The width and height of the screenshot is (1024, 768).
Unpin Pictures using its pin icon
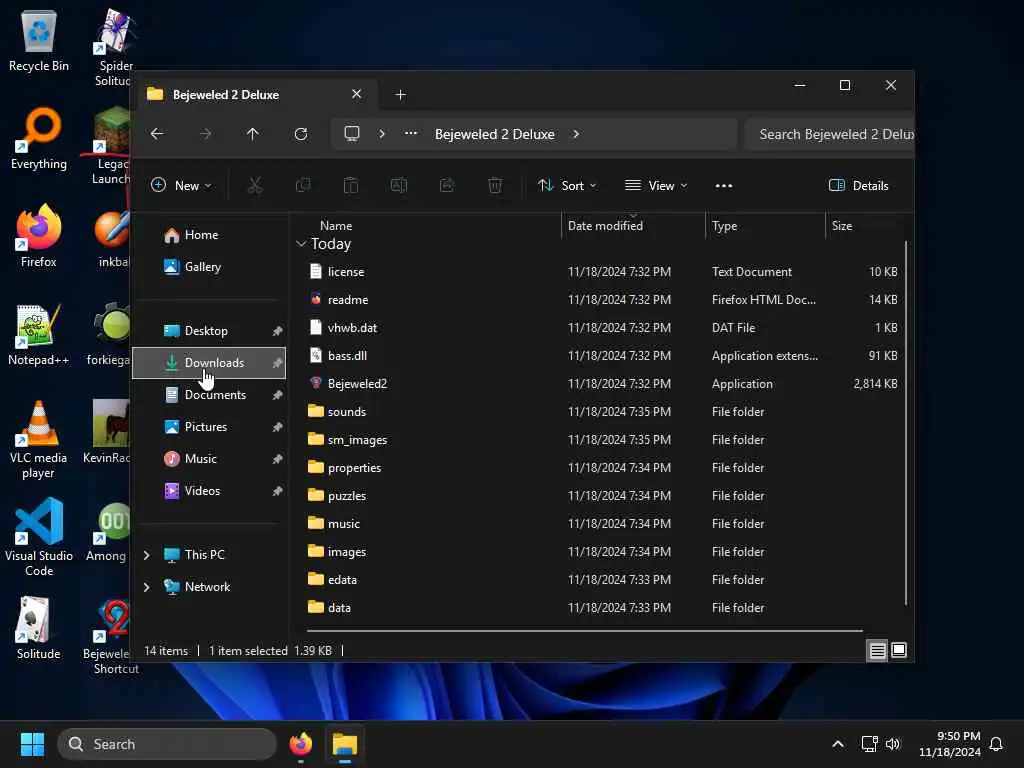277,427
